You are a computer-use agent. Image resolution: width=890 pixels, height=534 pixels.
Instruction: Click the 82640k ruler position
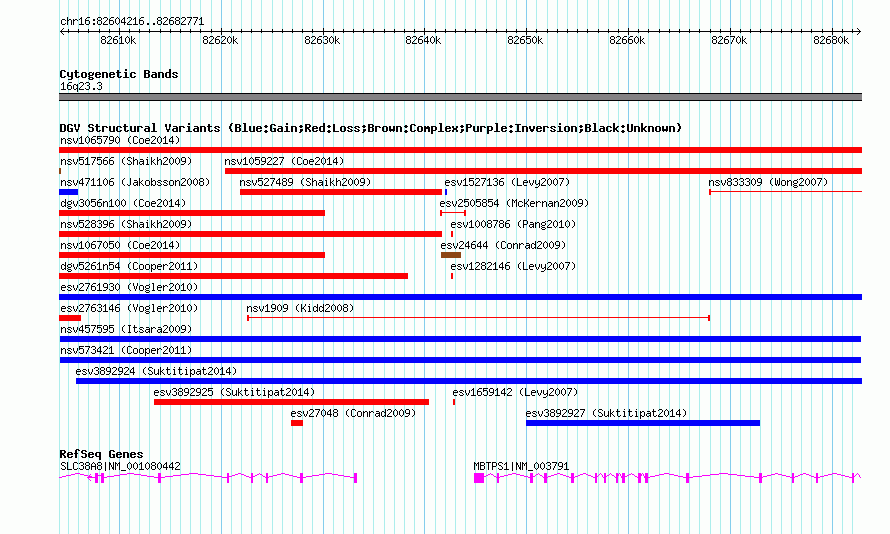point(423,40)
